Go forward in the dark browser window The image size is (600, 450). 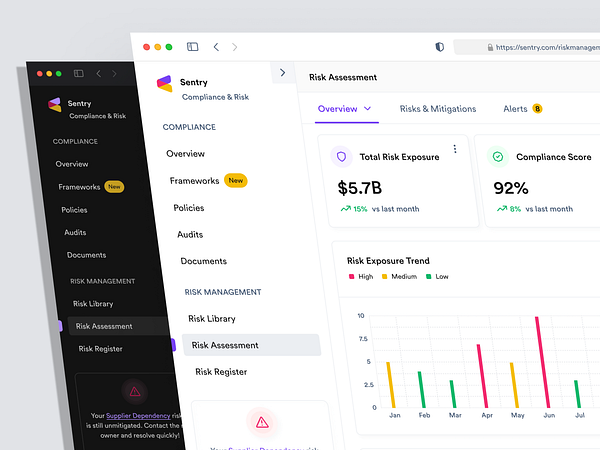pyautogui.click(x=114, y=73)
